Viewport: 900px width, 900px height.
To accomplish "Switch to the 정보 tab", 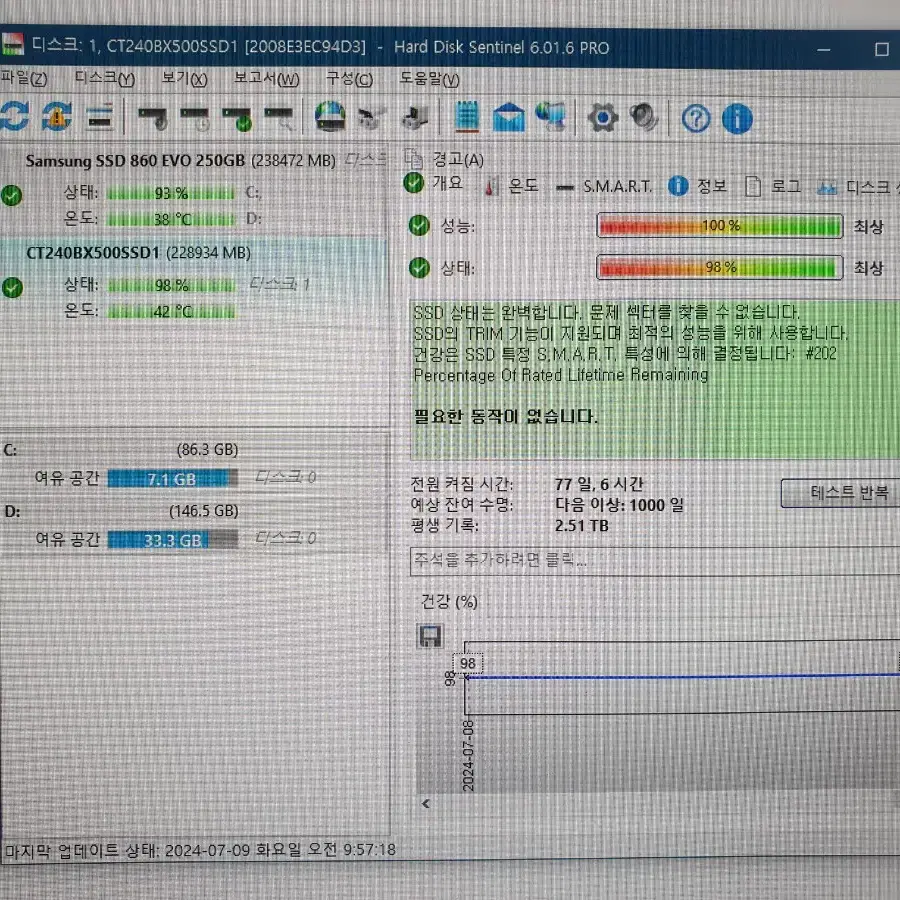I will pyautogui.click(x=698, y=186).
